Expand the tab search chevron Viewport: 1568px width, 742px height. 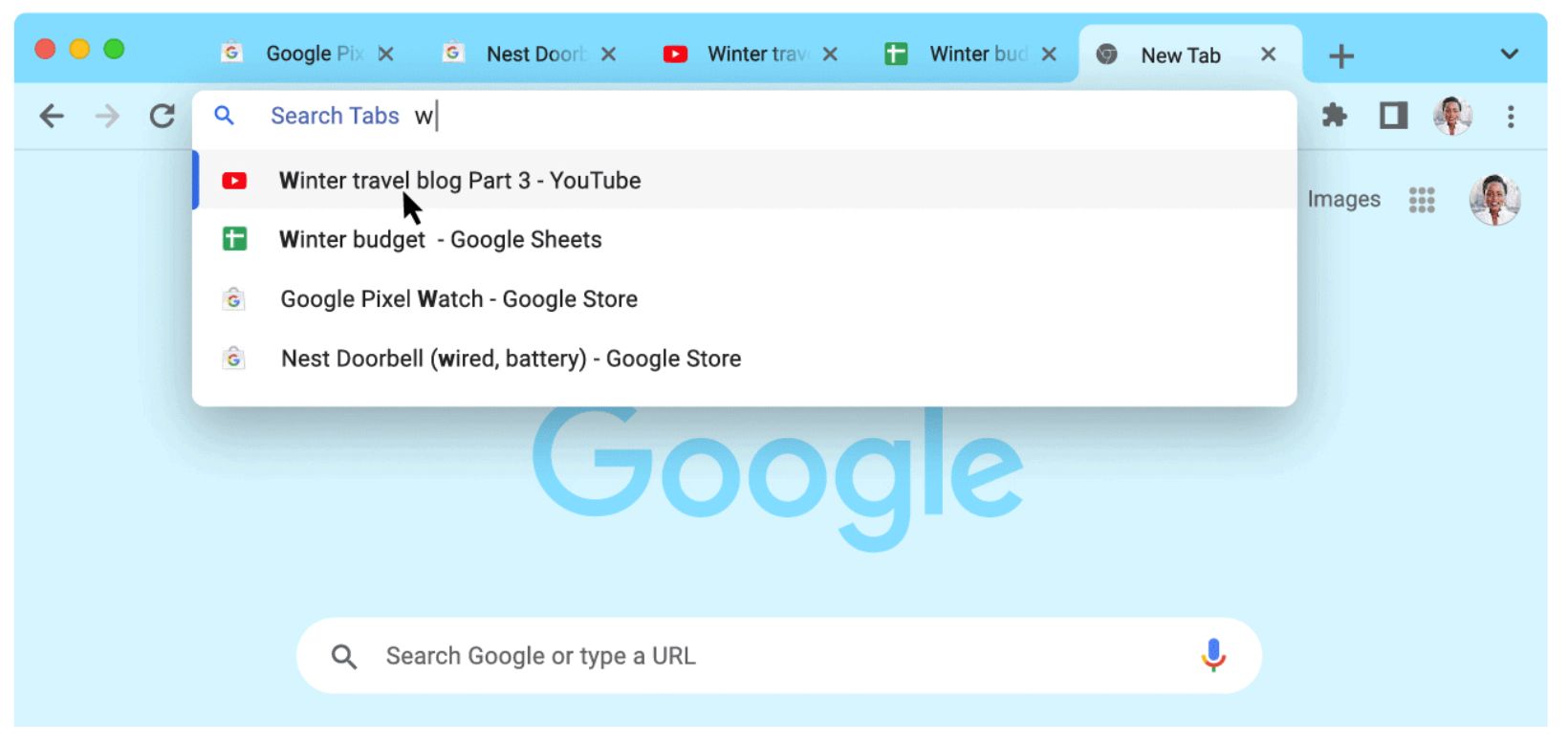point(1510,55)
